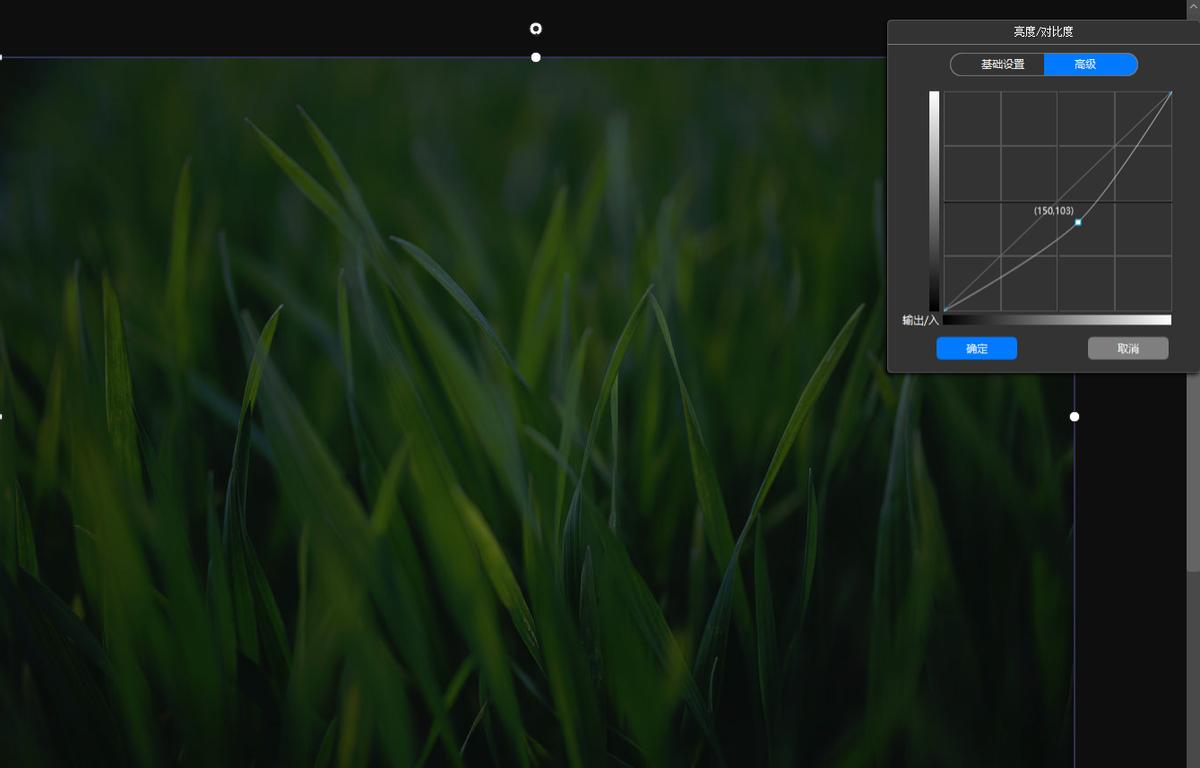Click the curve start point at bottom-left of the graph

pos(945,309)
